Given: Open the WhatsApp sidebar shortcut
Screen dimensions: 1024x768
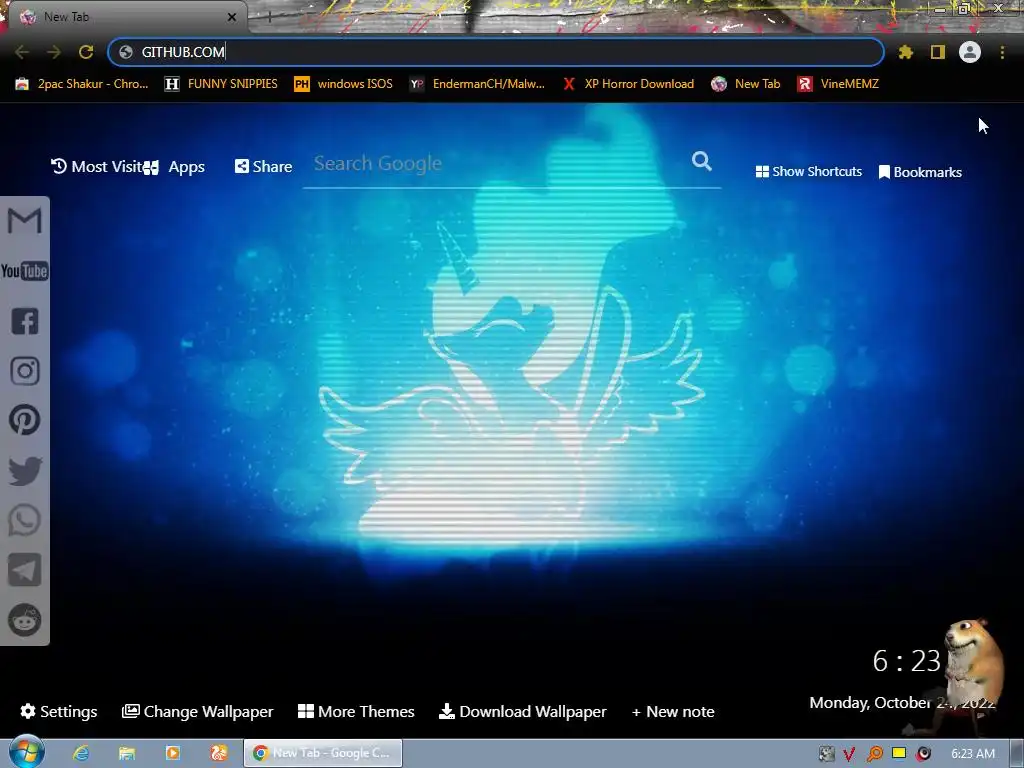Looking at the screenshot, I should (x=25, y=520).
